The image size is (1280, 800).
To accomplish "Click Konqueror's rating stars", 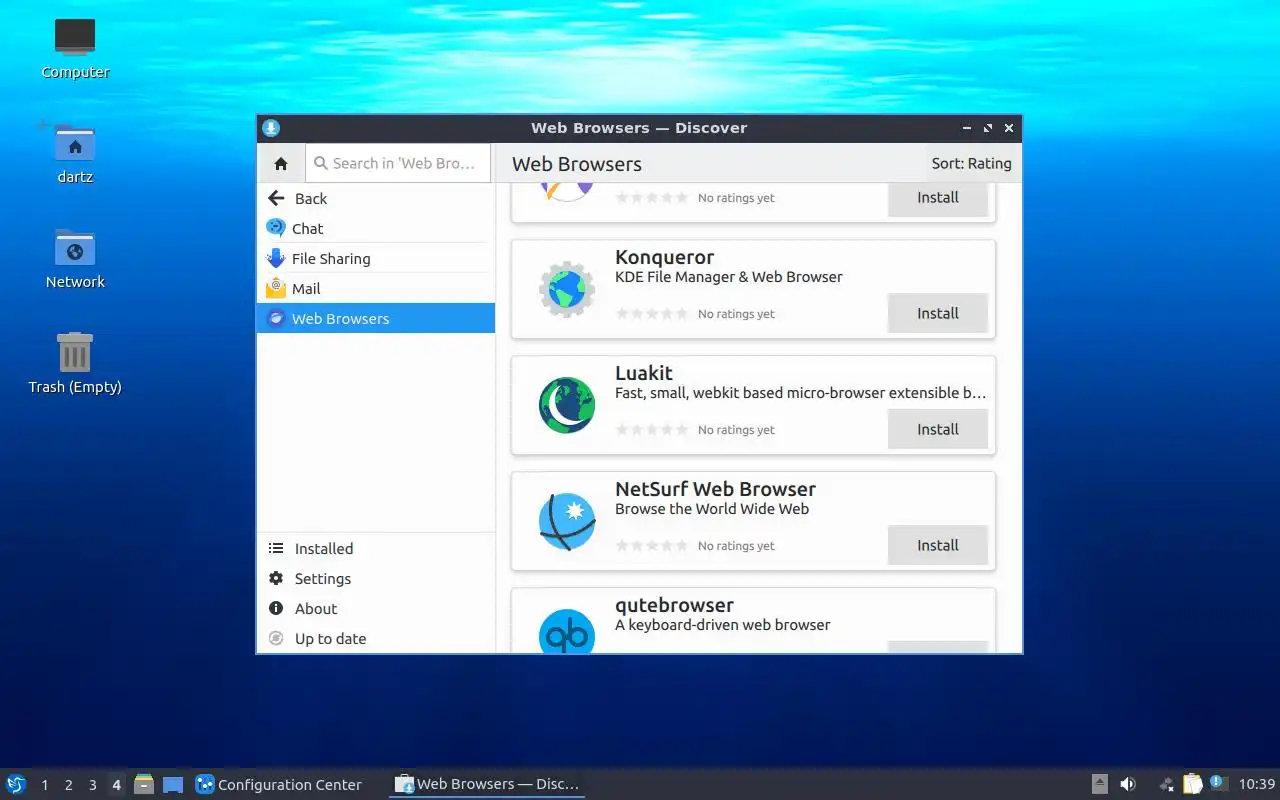I will [x=652, y=314].
